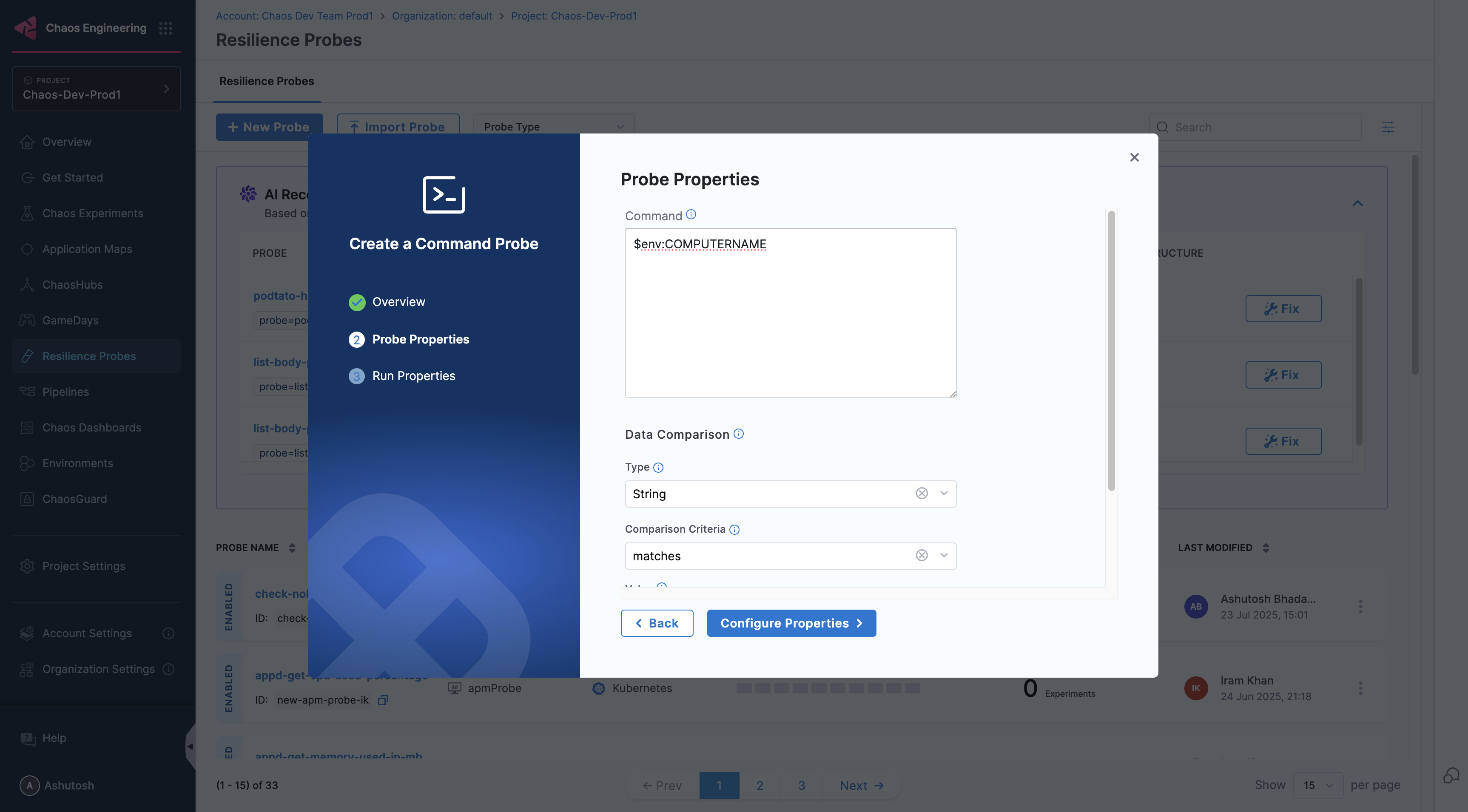
Task: Click the Data Comparison info icon
Action: pos(739,434)
